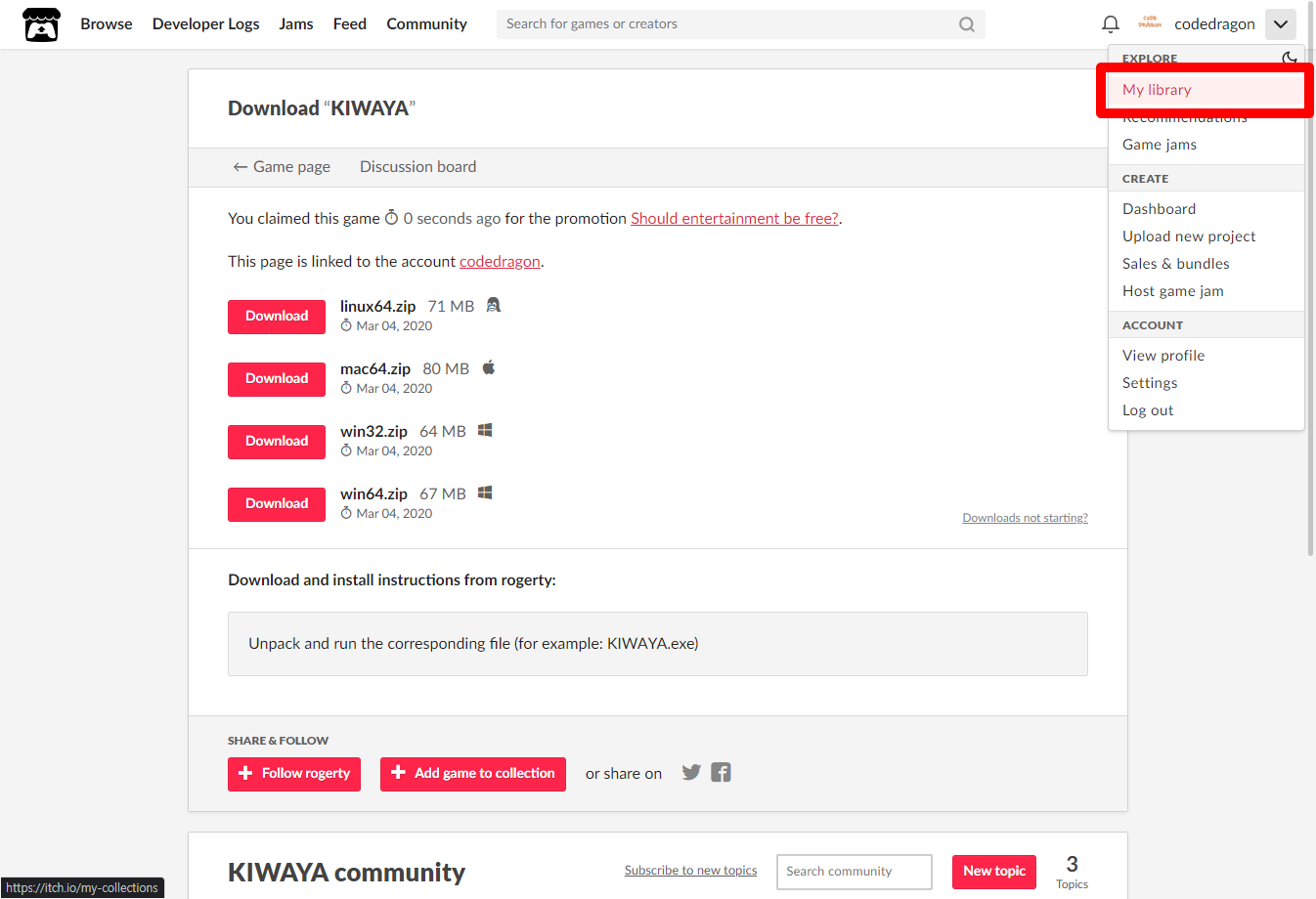Screen dimensions: 1316x899
Task: Open the Feed page
Action: click(350, 23)
